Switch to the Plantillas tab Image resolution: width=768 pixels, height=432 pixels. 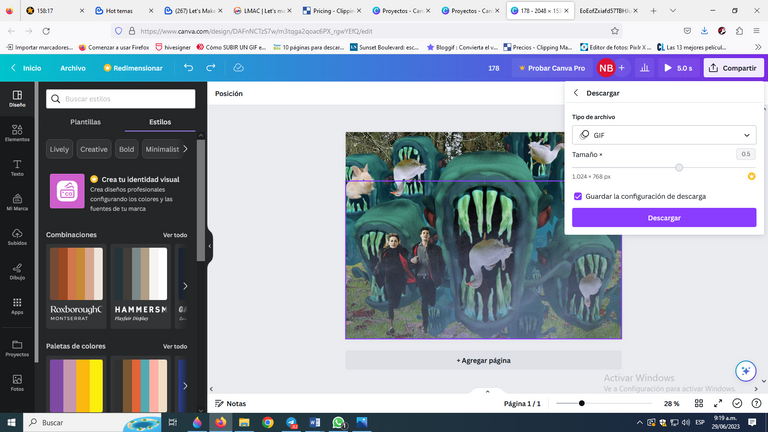coord(85,122)
